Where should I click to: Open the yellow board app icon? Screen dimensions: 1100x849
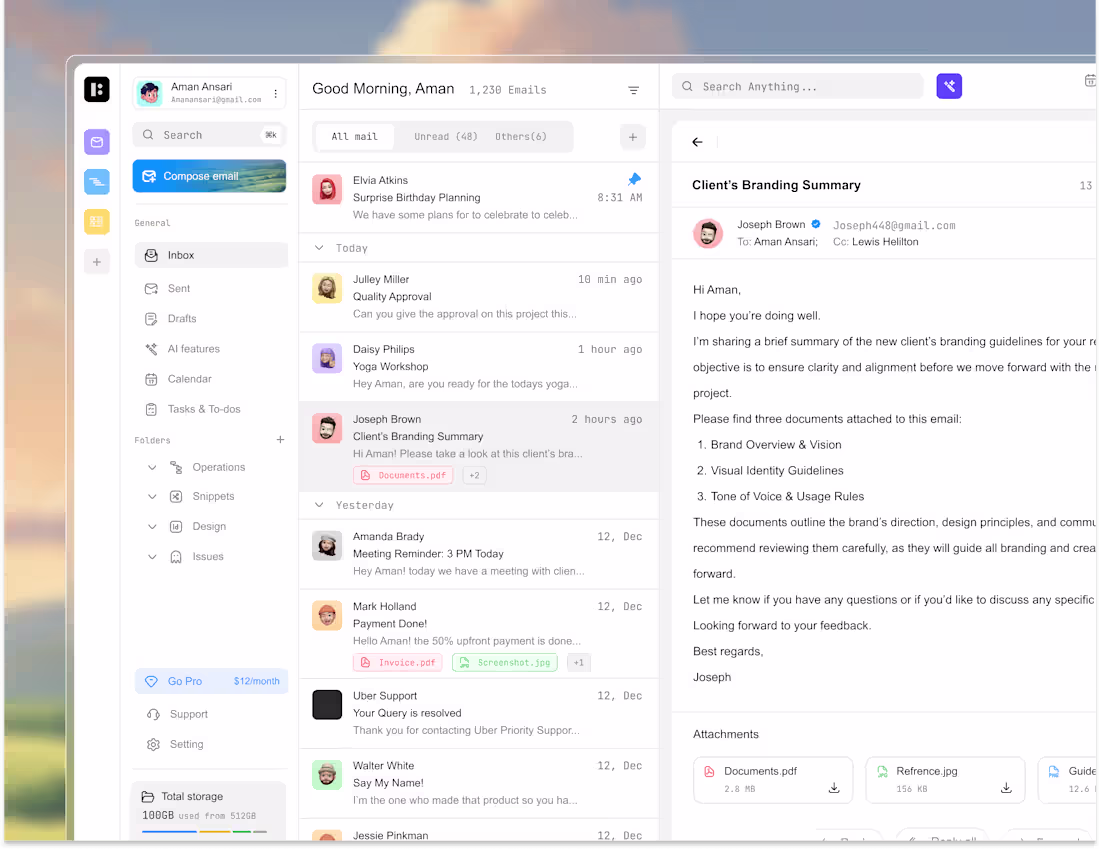click(97, 222)
